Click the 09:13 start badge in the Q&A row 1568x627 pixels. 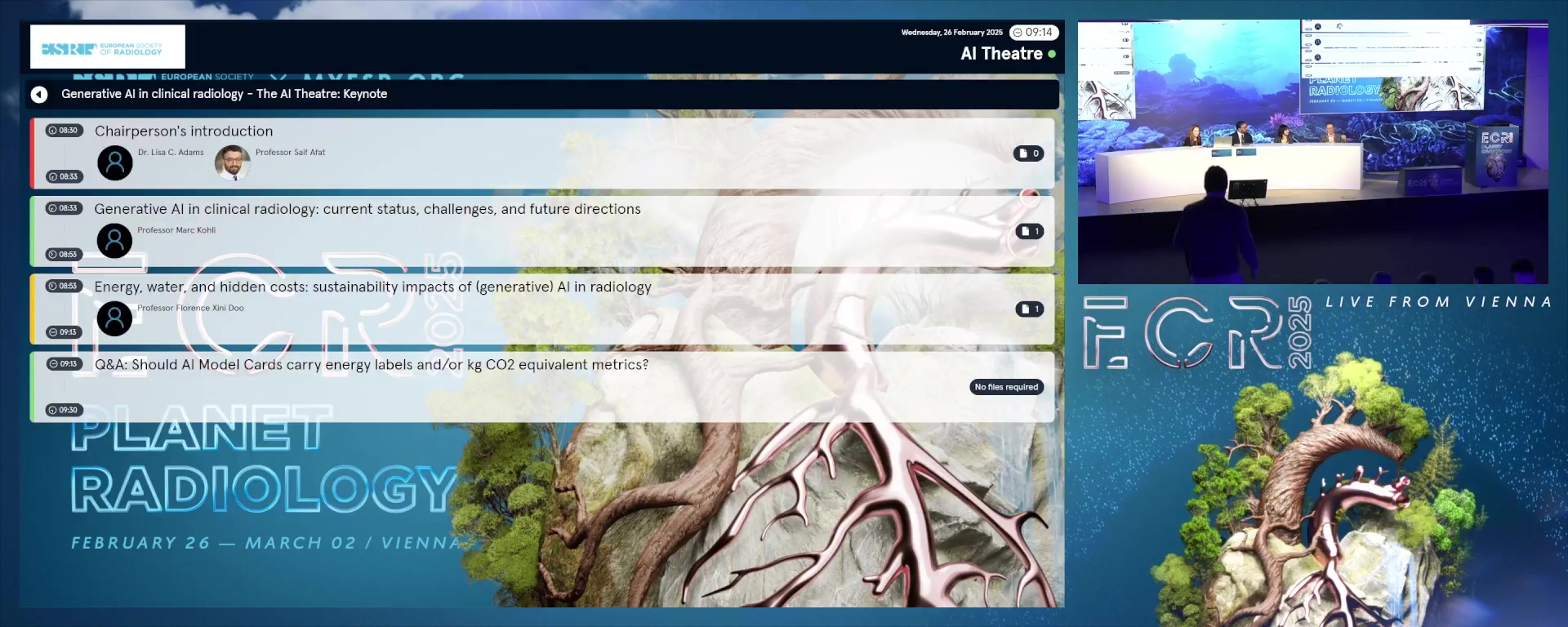[x=64, y=364]
